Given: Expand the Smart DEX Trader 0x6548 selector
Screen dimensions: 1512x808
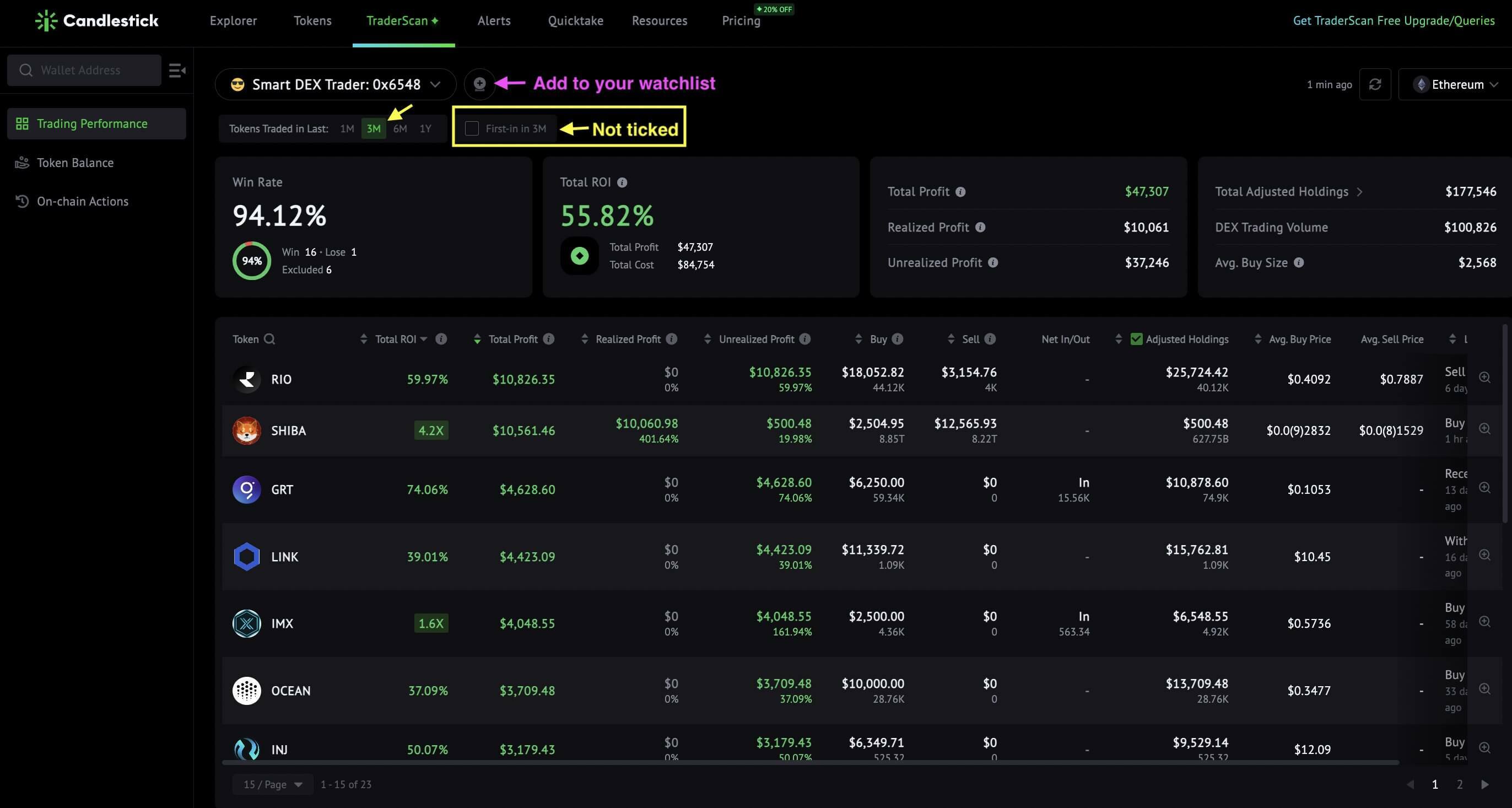Looking at the screenshot, I should 336,84.
